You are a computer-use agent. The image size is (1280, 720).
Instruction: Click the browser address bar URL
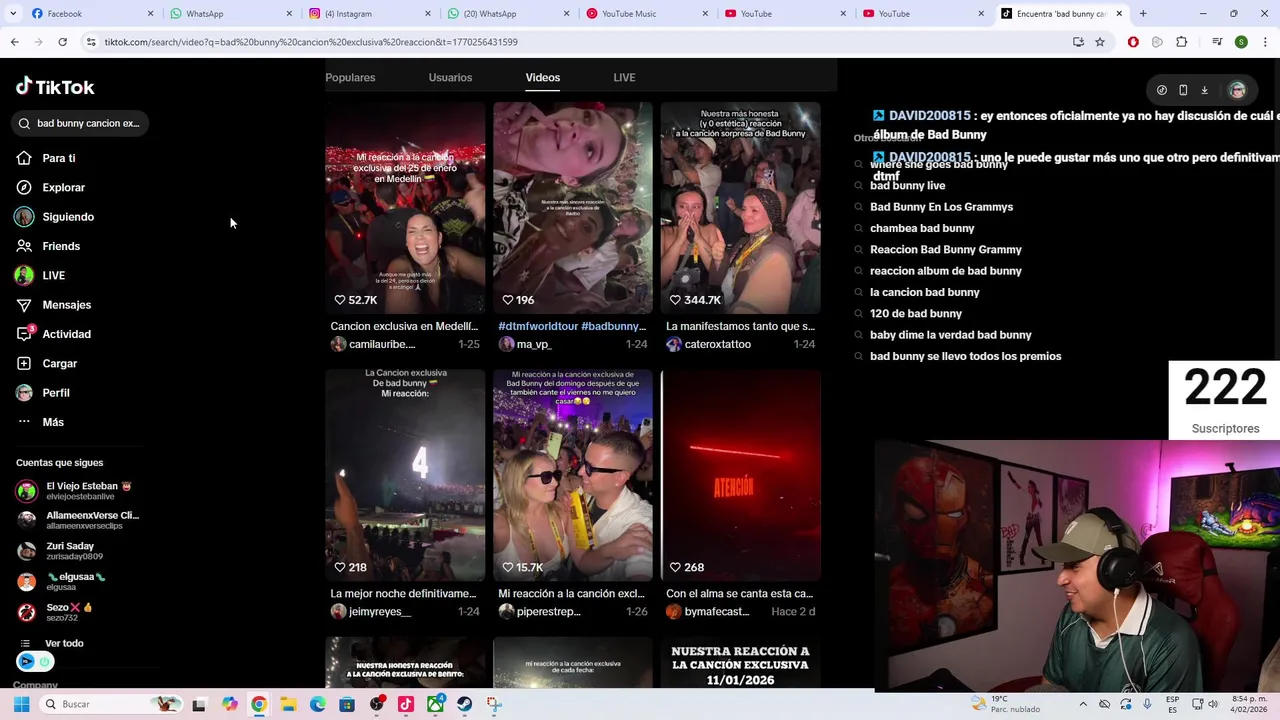tap(311, 42)
